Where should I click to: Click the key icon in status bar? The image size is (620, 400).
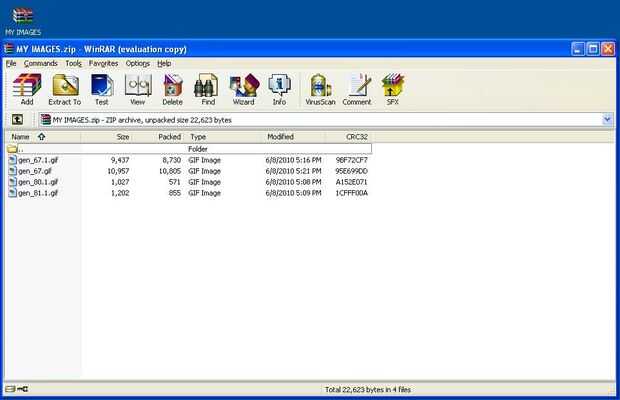tap(23, 389)
